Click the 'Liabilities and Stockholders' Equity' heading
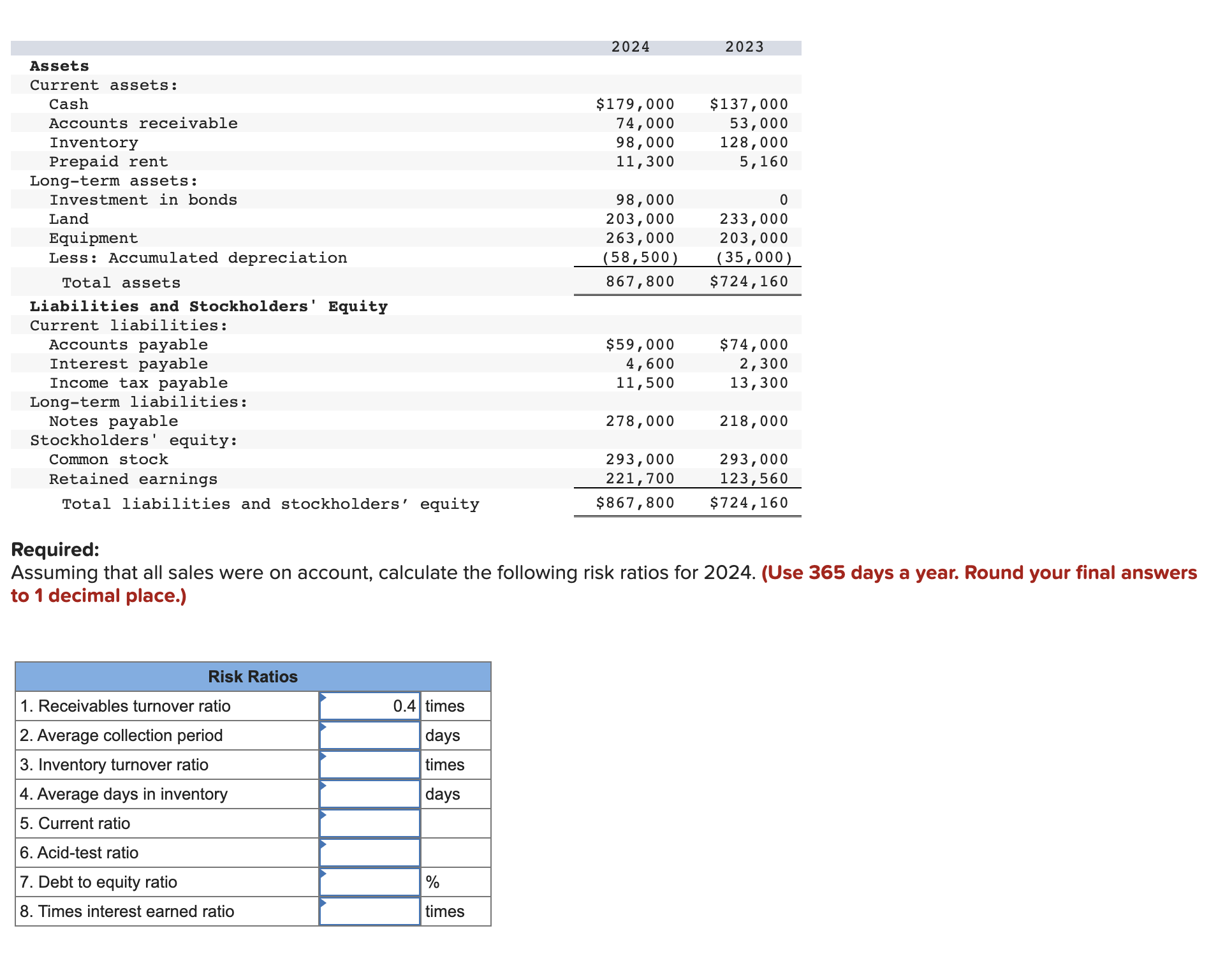This screenshot has height=961, width=1232. point(209,306)
